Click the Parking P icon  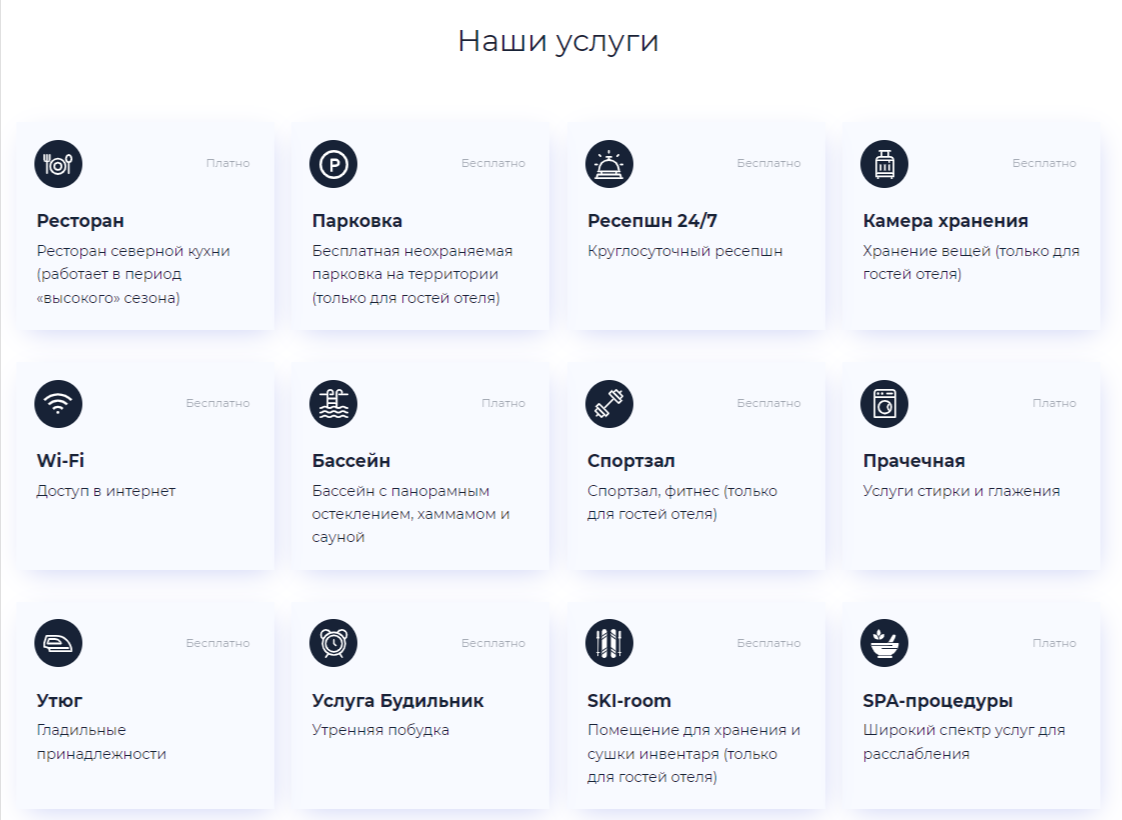333,164
